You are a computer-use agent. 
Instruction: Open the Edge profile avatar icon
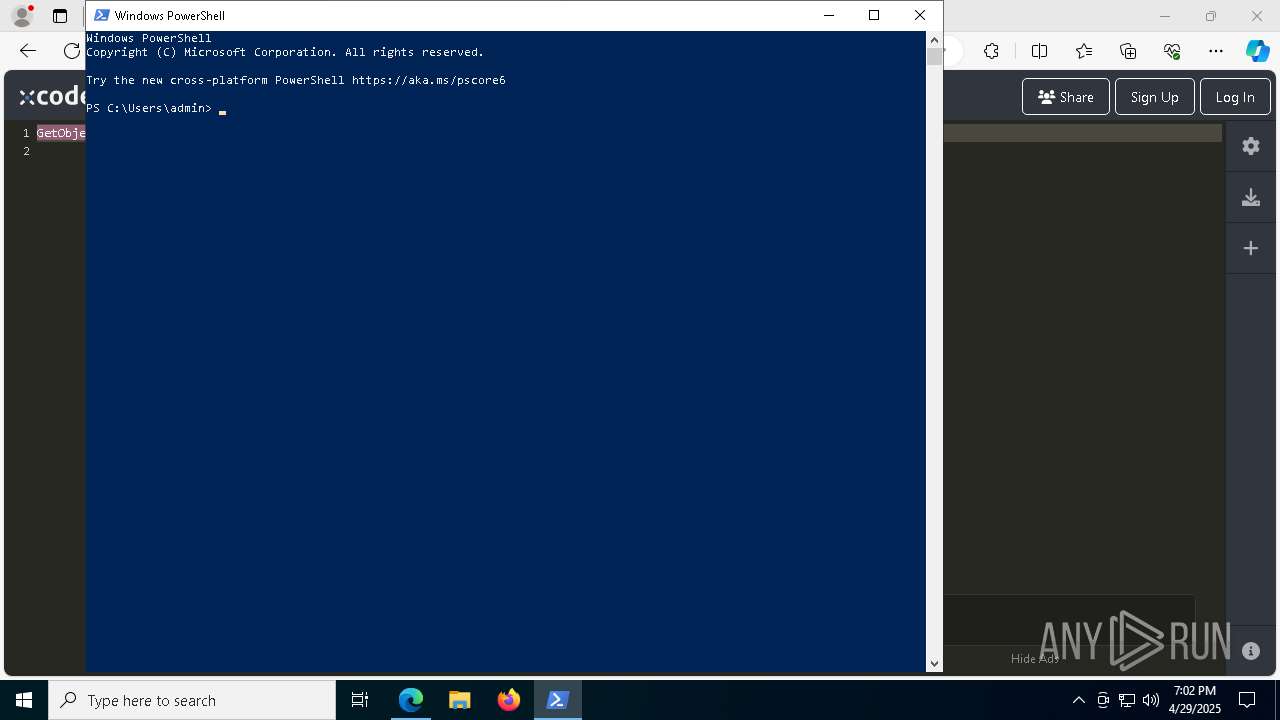22,16
